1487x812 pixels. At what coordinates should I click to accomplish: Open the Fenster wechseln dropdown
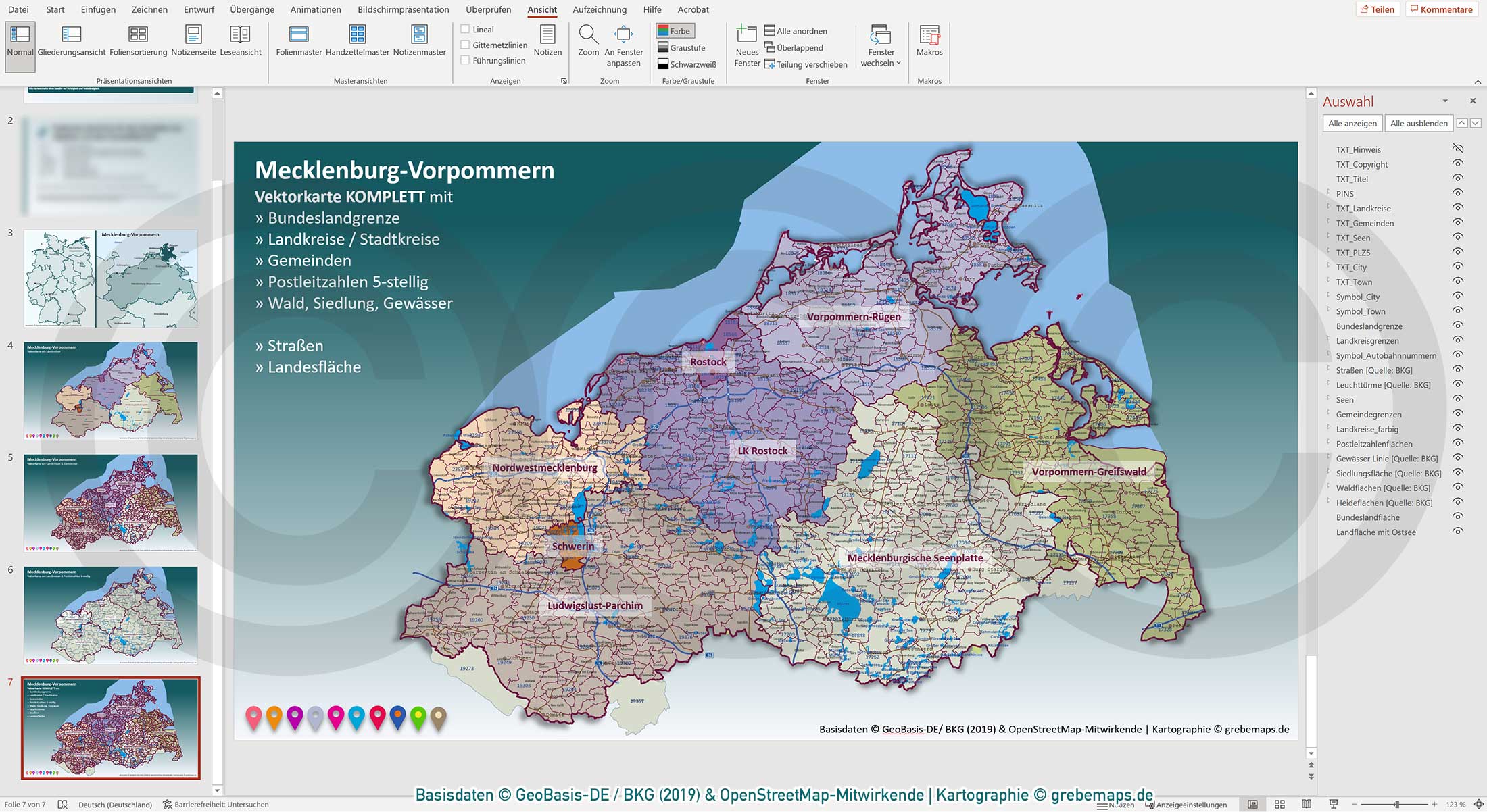click(x=880, y=47)
